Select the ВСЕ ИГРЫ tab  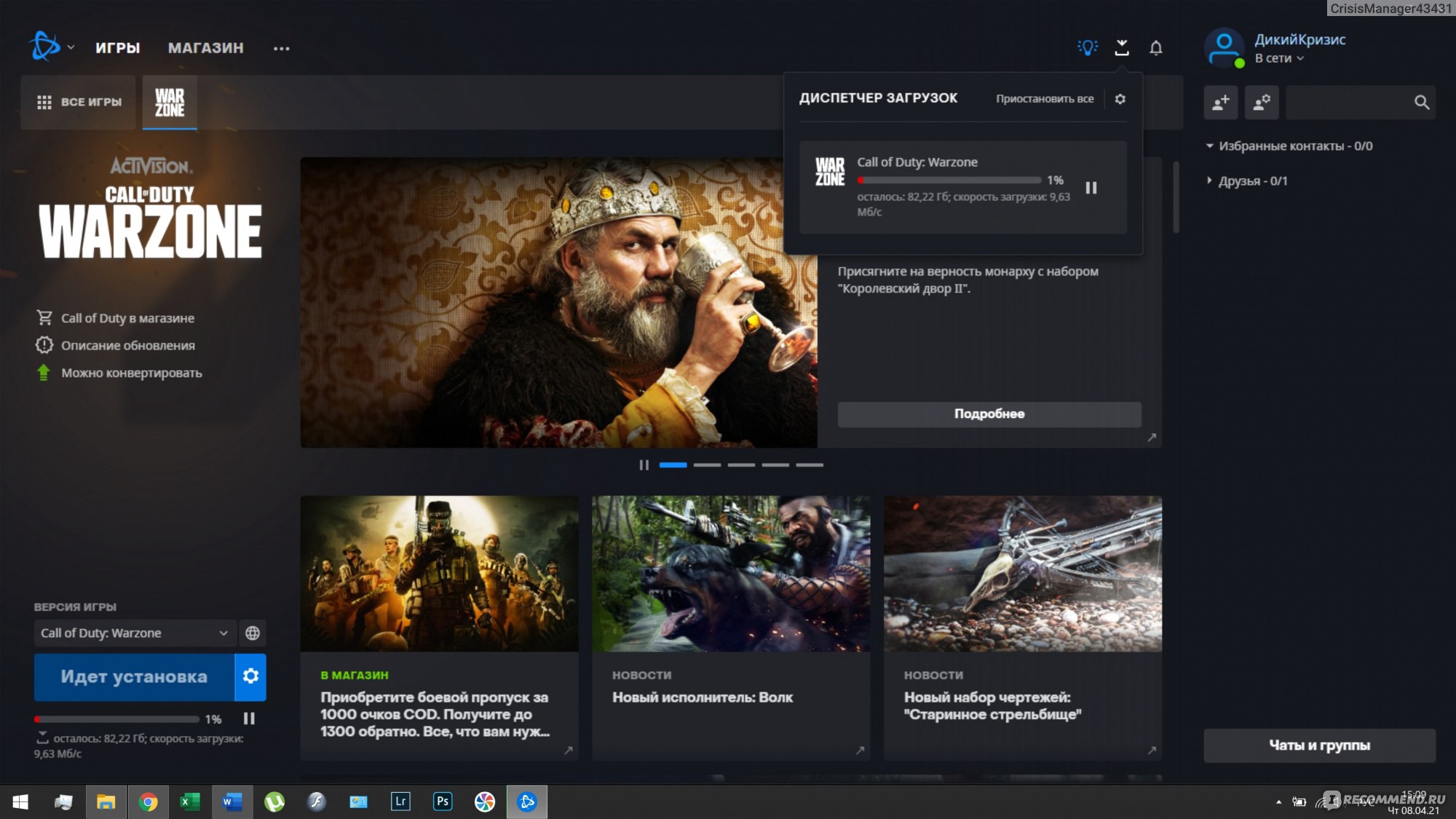(x=79, y=102)
